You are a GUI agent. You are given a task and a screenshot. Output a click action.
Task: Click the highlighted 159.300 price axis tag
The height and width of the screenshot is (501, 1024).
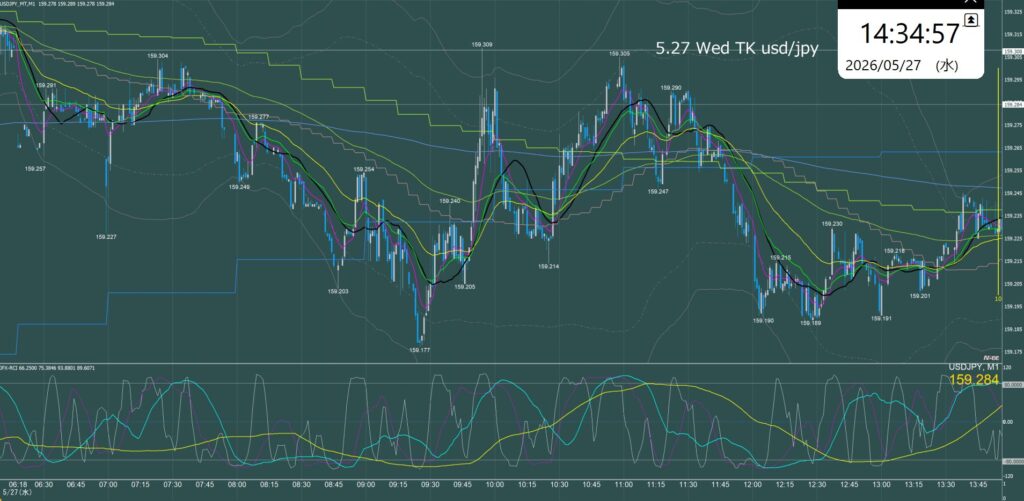point(1012,51)
